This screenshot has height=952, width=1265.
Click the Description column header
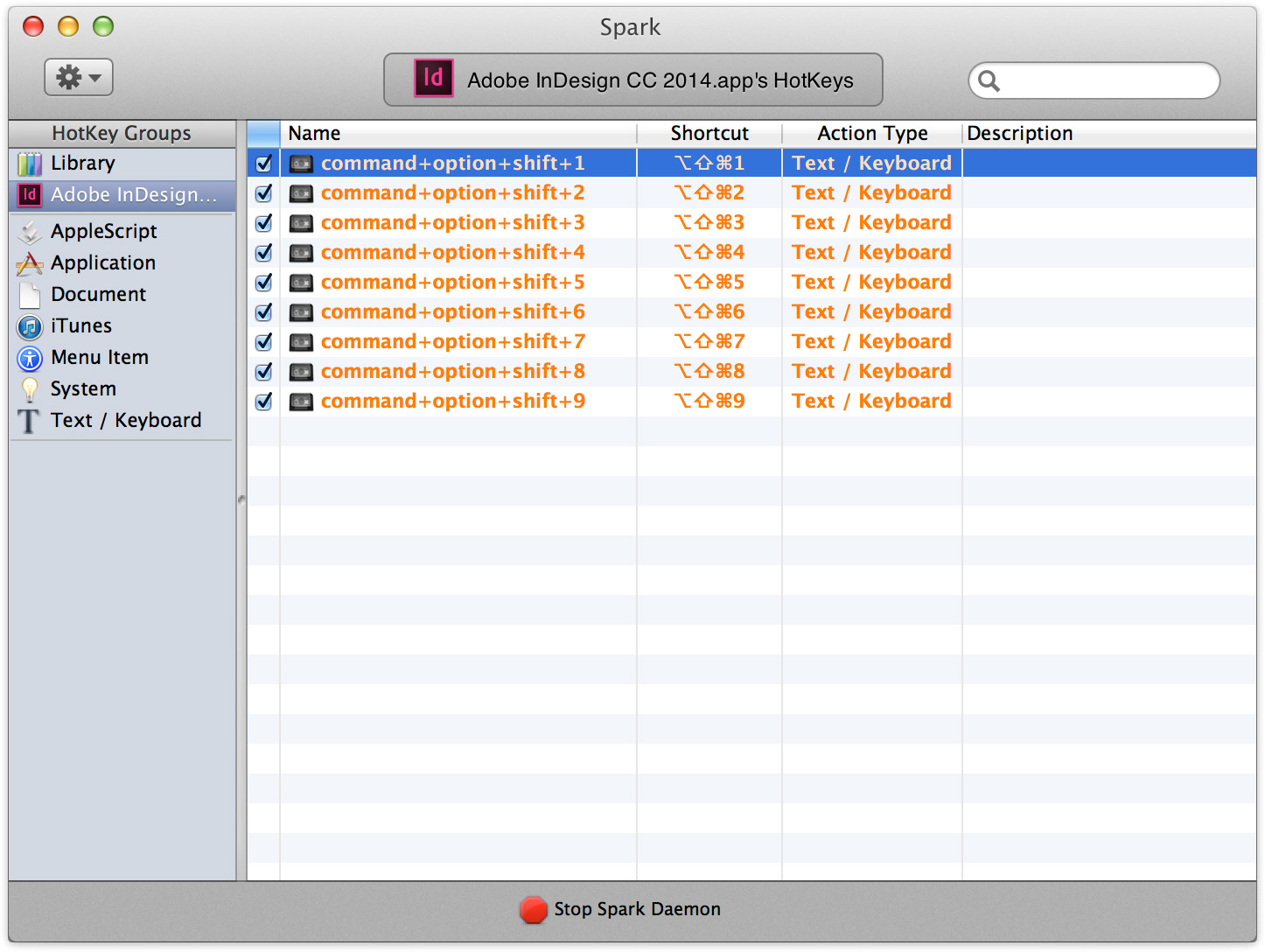[1109, 134]
